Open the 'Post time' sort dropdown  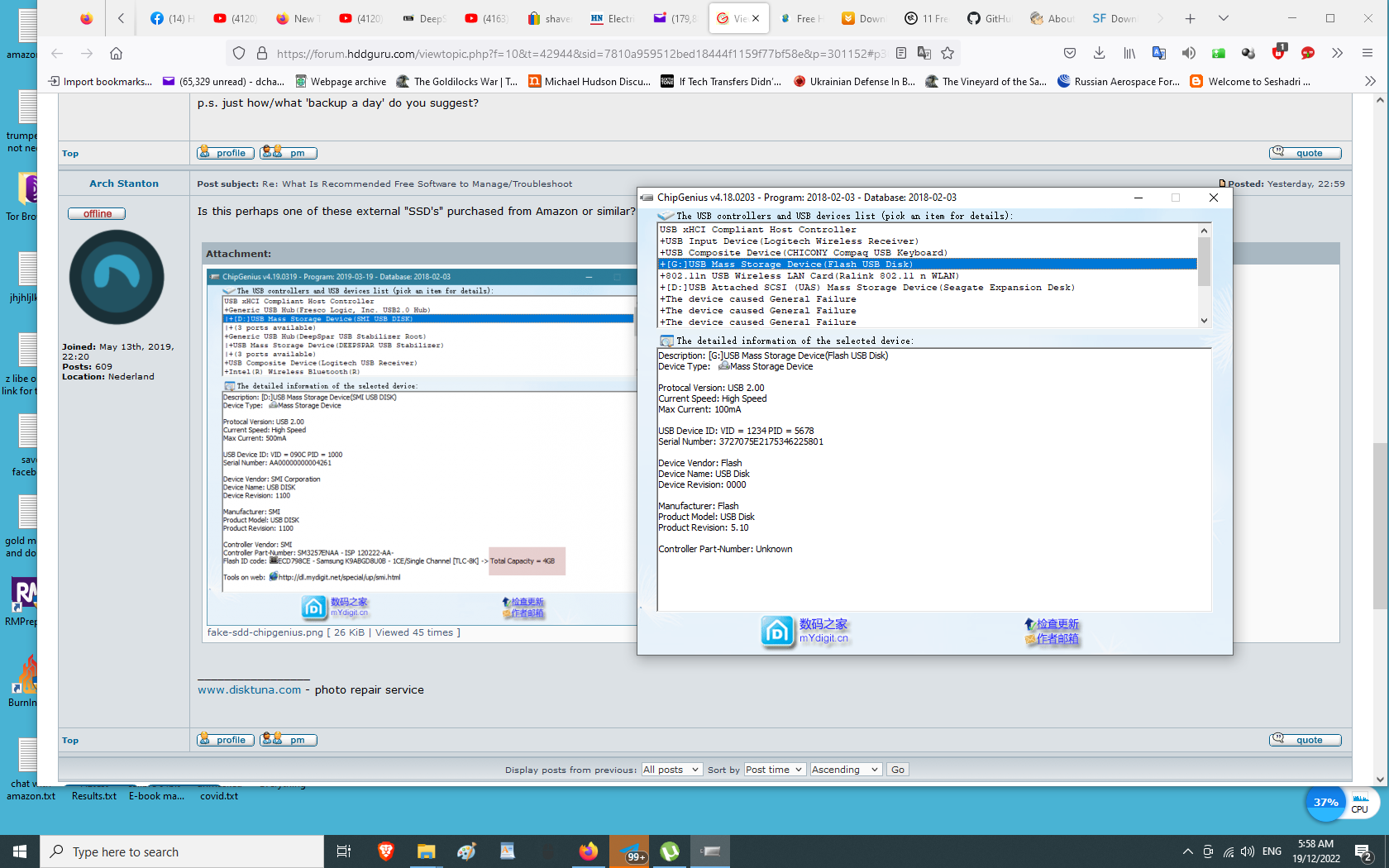(x=775, y=770)
